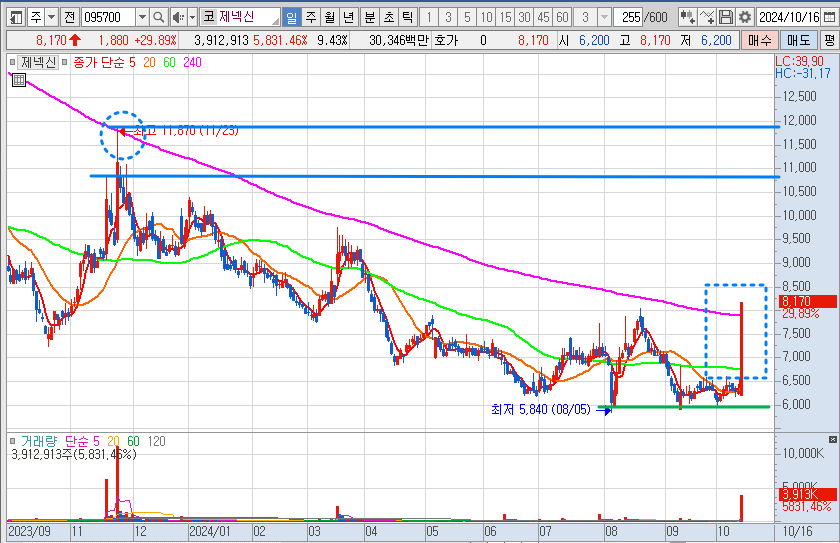Click the 최고 11,870 high price label

click(x=185, y=130)
